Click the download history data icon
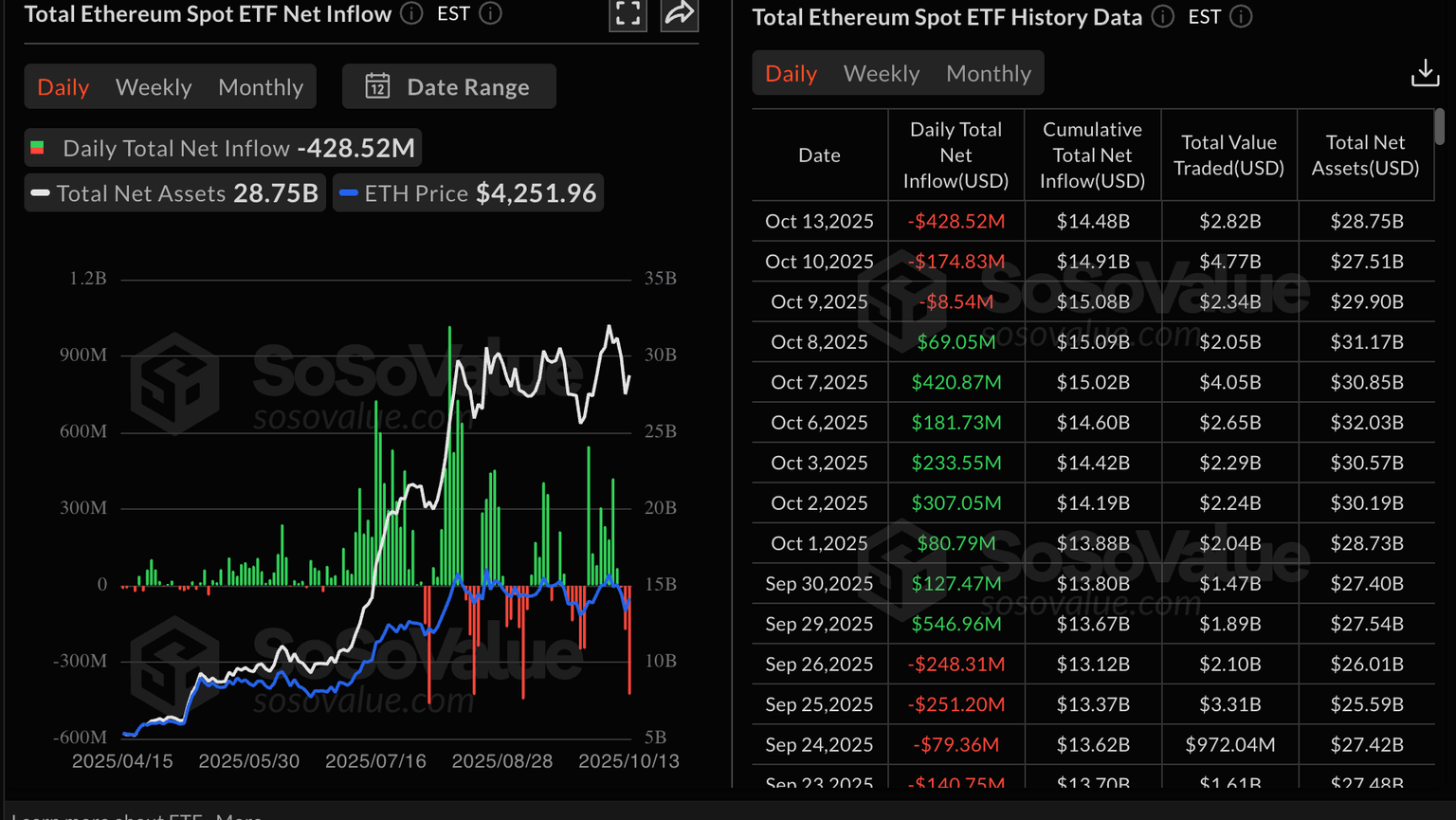 pos(1425,73)
